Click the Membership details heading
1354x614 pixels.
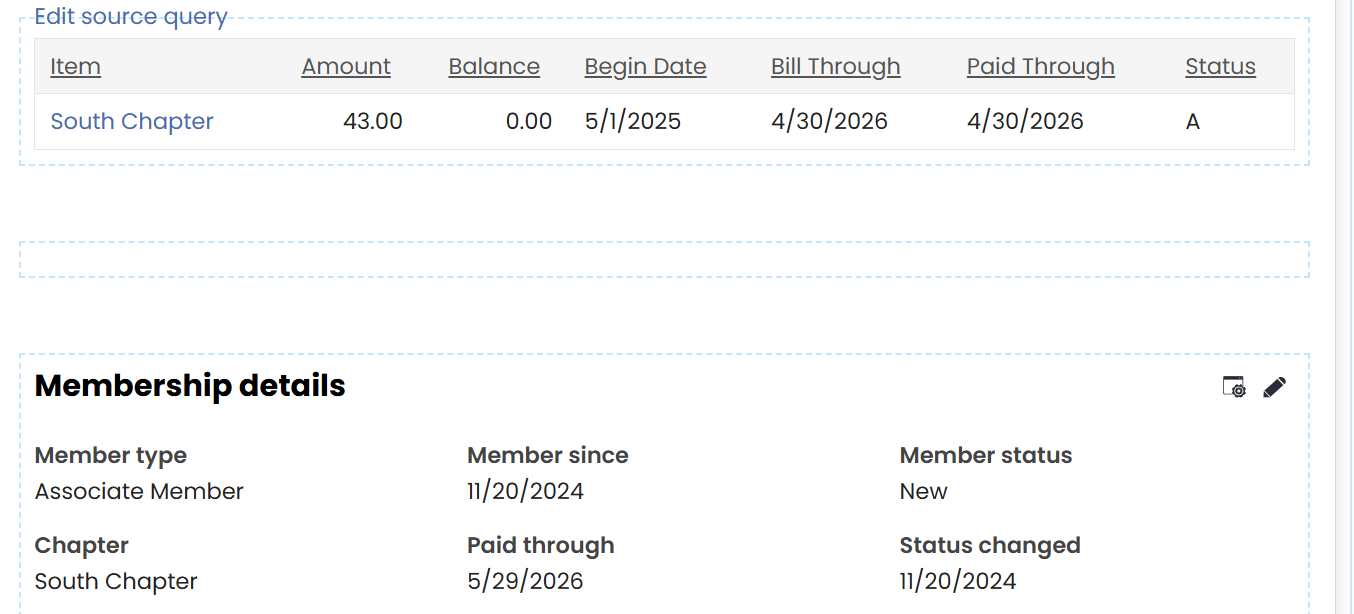click(190, 386)
